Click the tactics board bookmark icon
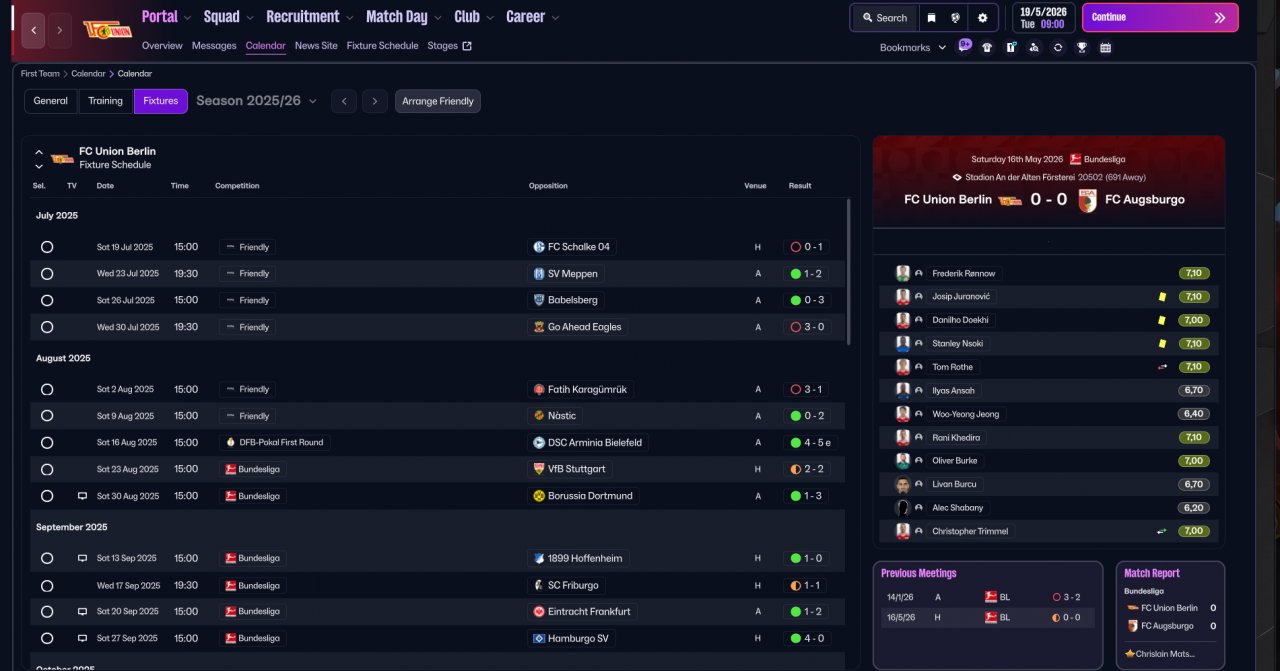This screenshot has width=1280, height=671. pyautogui.click(x=1011, y=47)
